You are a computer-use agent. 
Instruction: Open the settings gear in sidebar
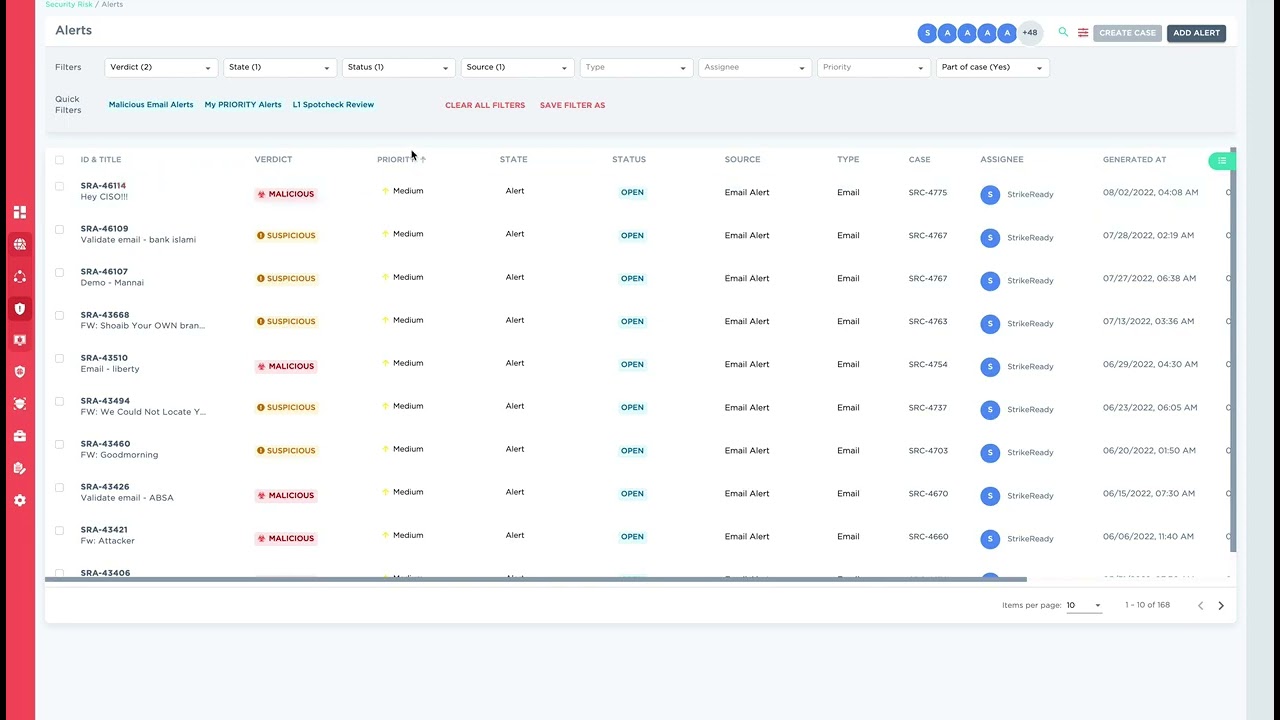19,500
